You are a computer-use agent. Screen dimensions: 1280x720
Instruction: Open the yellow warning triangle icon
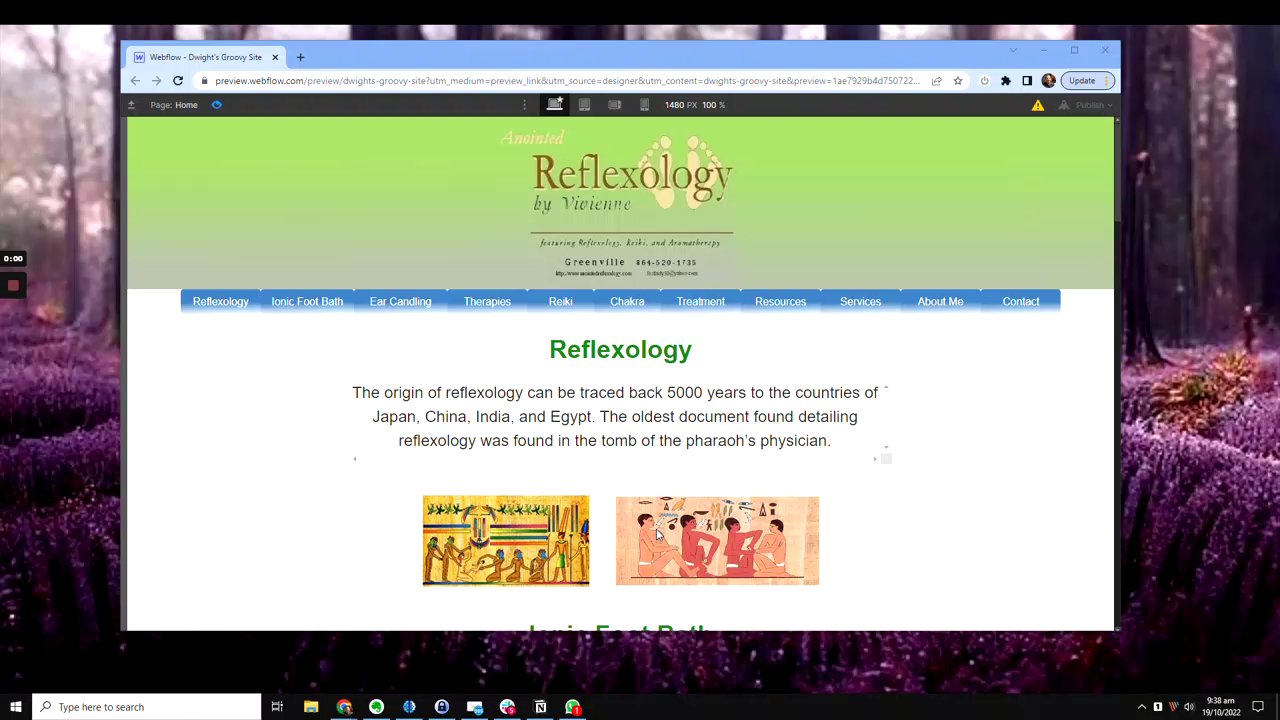point(1038,105)
